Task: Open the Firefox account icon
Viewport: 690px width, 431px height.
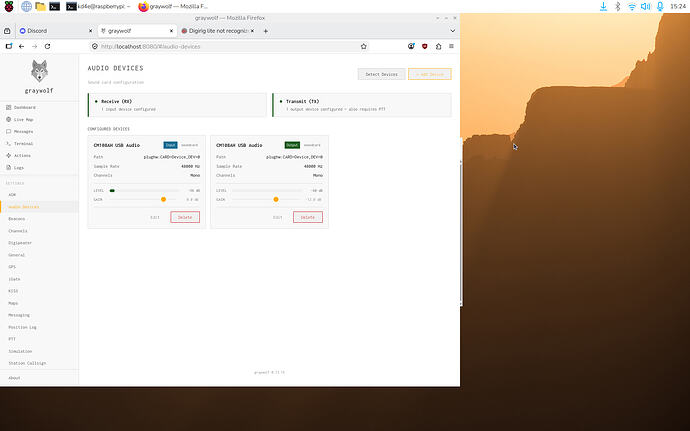Action: [x=411, y=46]
